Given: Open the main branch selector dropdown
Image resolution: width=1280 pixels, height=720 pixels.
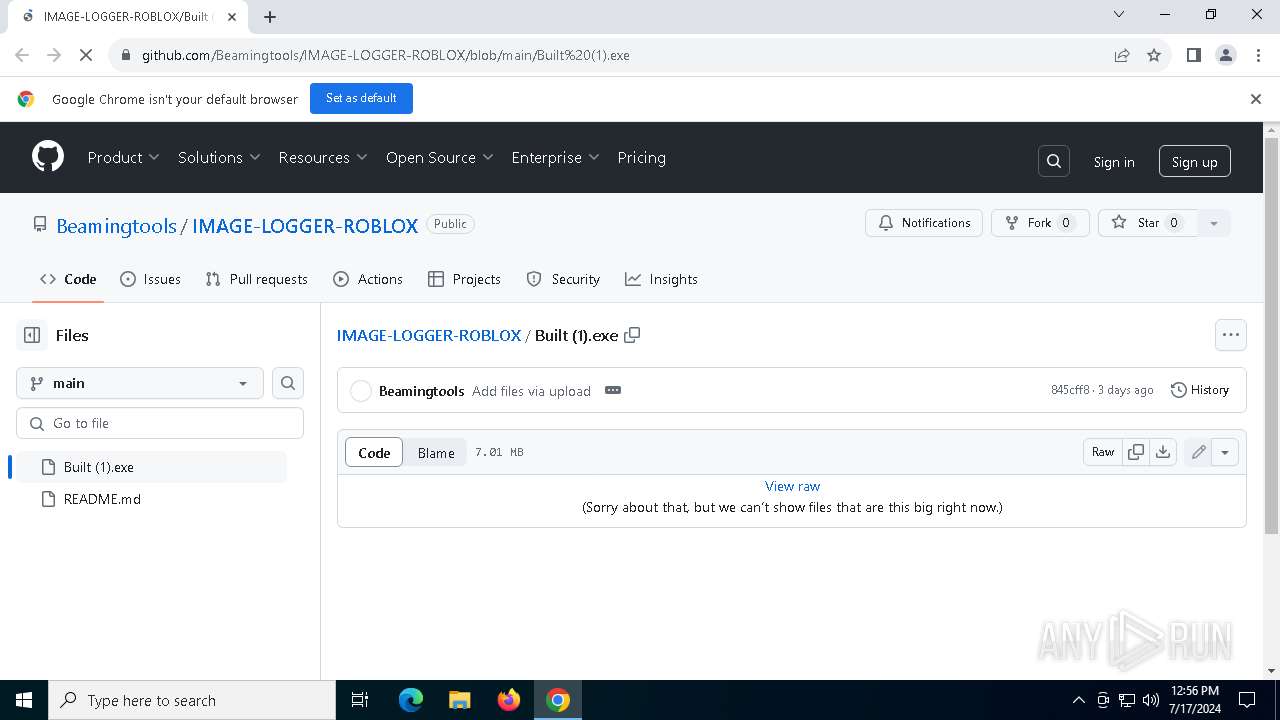Looking at the screenshot, I should 140,383.
